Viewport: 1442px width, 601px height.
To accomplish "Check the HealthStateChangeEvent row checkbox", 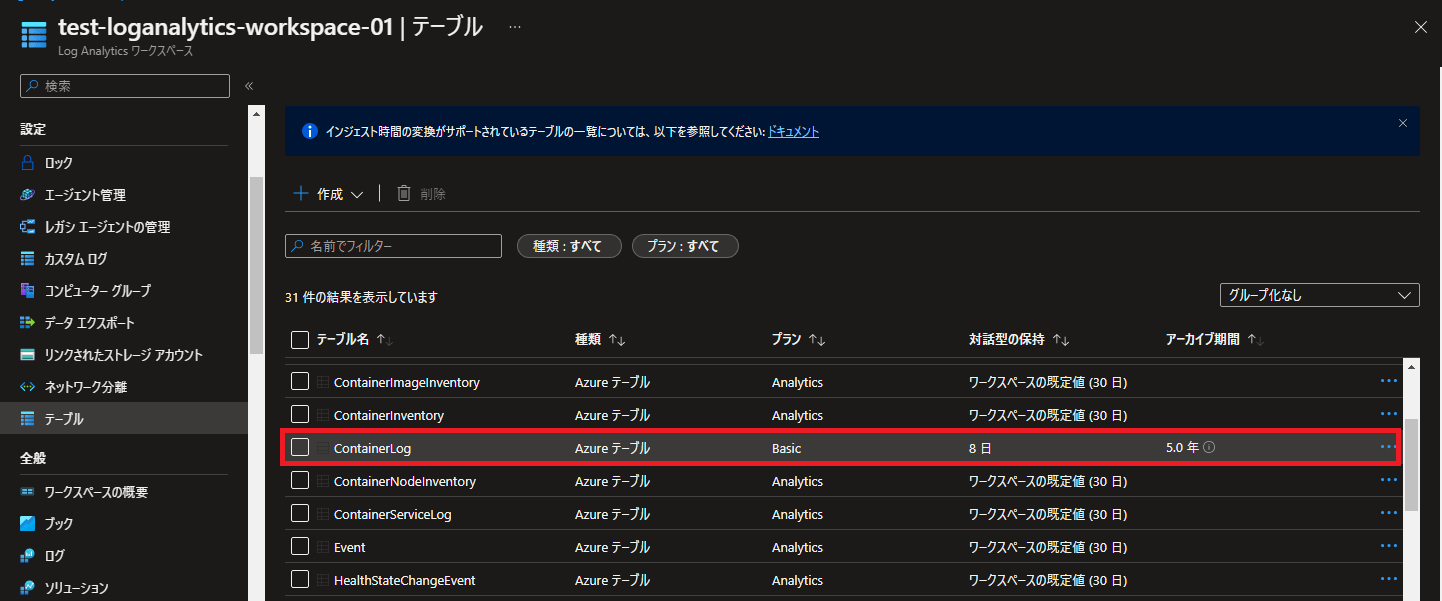I will point(300,579).
